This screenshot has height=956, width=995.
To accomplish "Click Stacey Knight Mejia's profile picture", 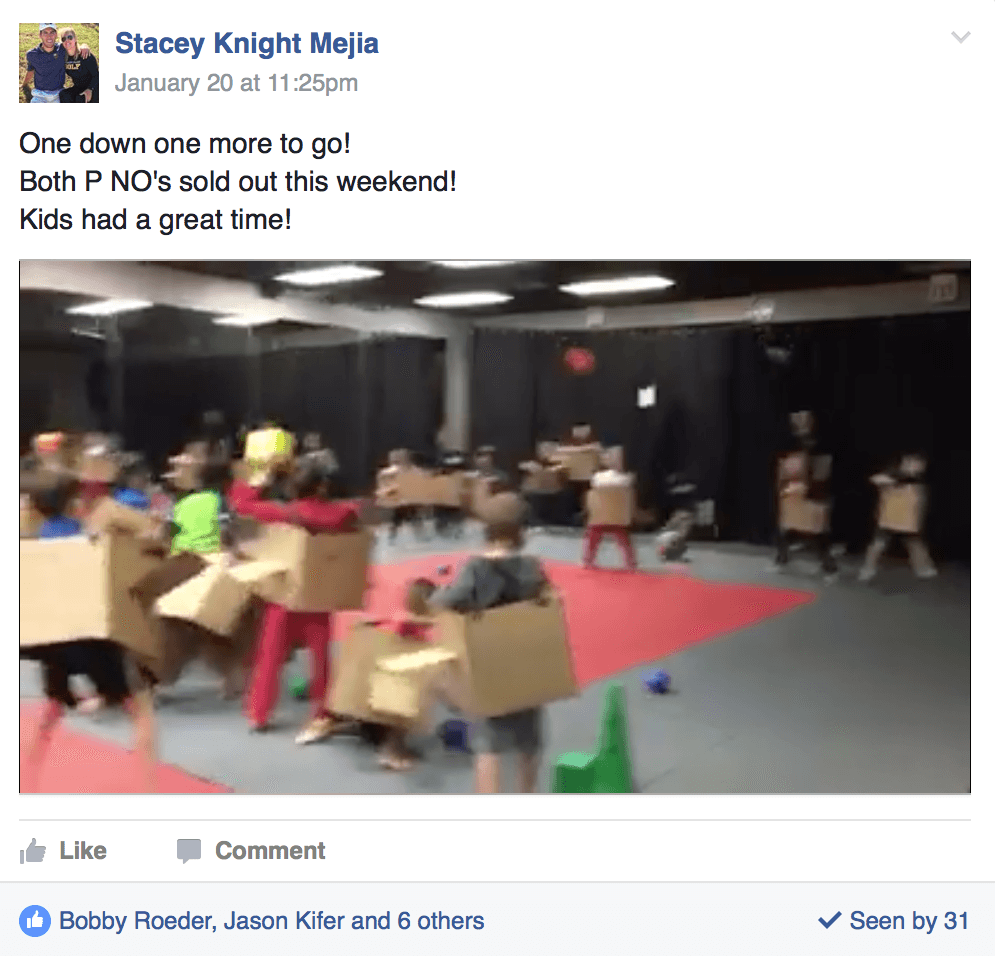I will coord(59,63).
